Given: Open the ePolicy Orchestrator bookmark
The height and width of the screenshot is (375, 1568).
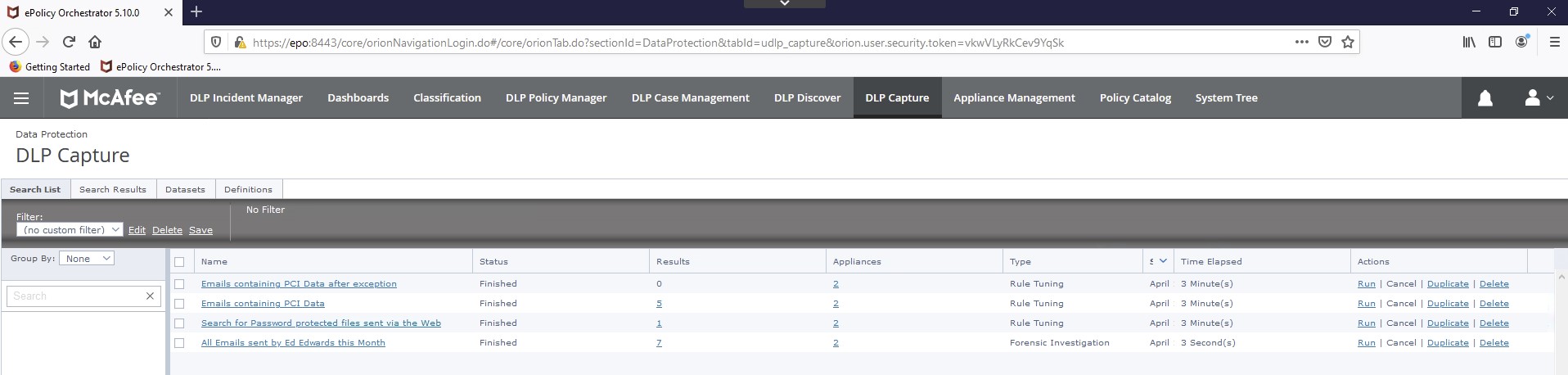Looking at the screenshot, I should (160, 67).
